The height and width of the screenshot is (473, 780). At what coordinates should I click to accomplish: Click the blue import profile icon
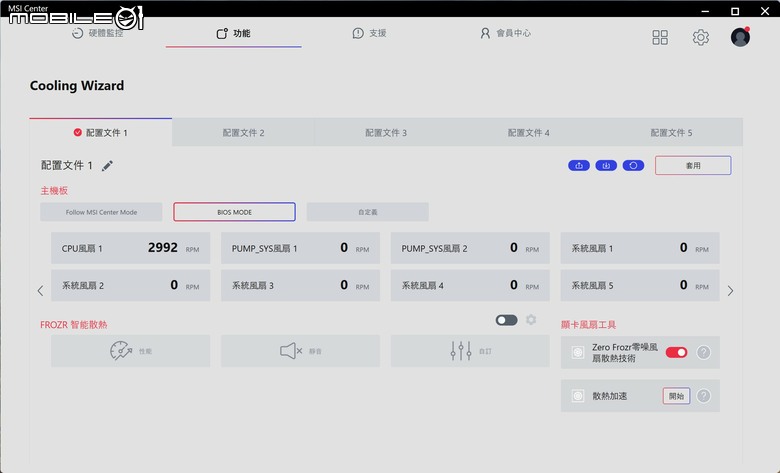(606, 166)
